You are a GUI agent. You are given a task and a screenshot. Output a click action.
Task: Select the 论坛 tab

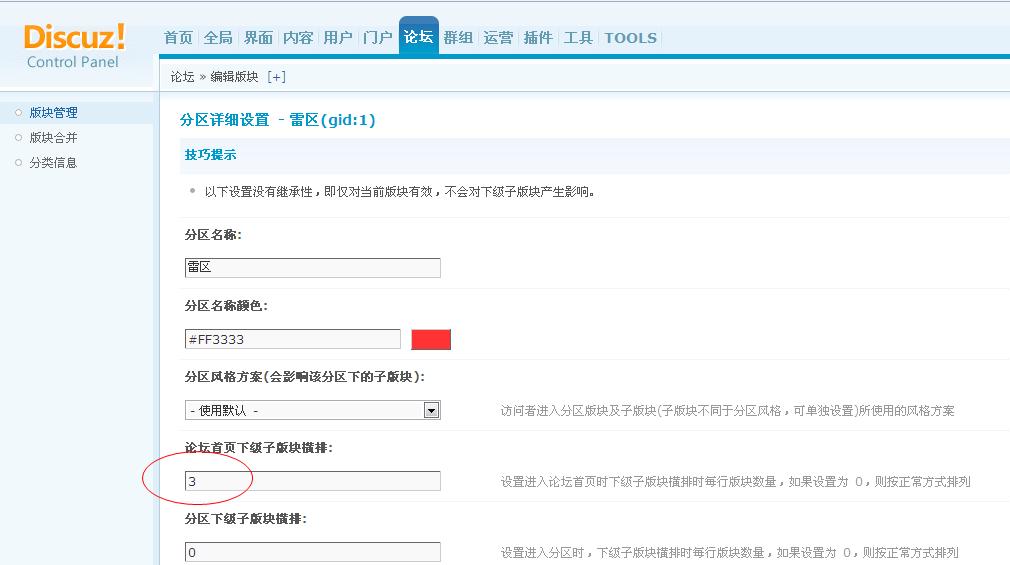419,36
